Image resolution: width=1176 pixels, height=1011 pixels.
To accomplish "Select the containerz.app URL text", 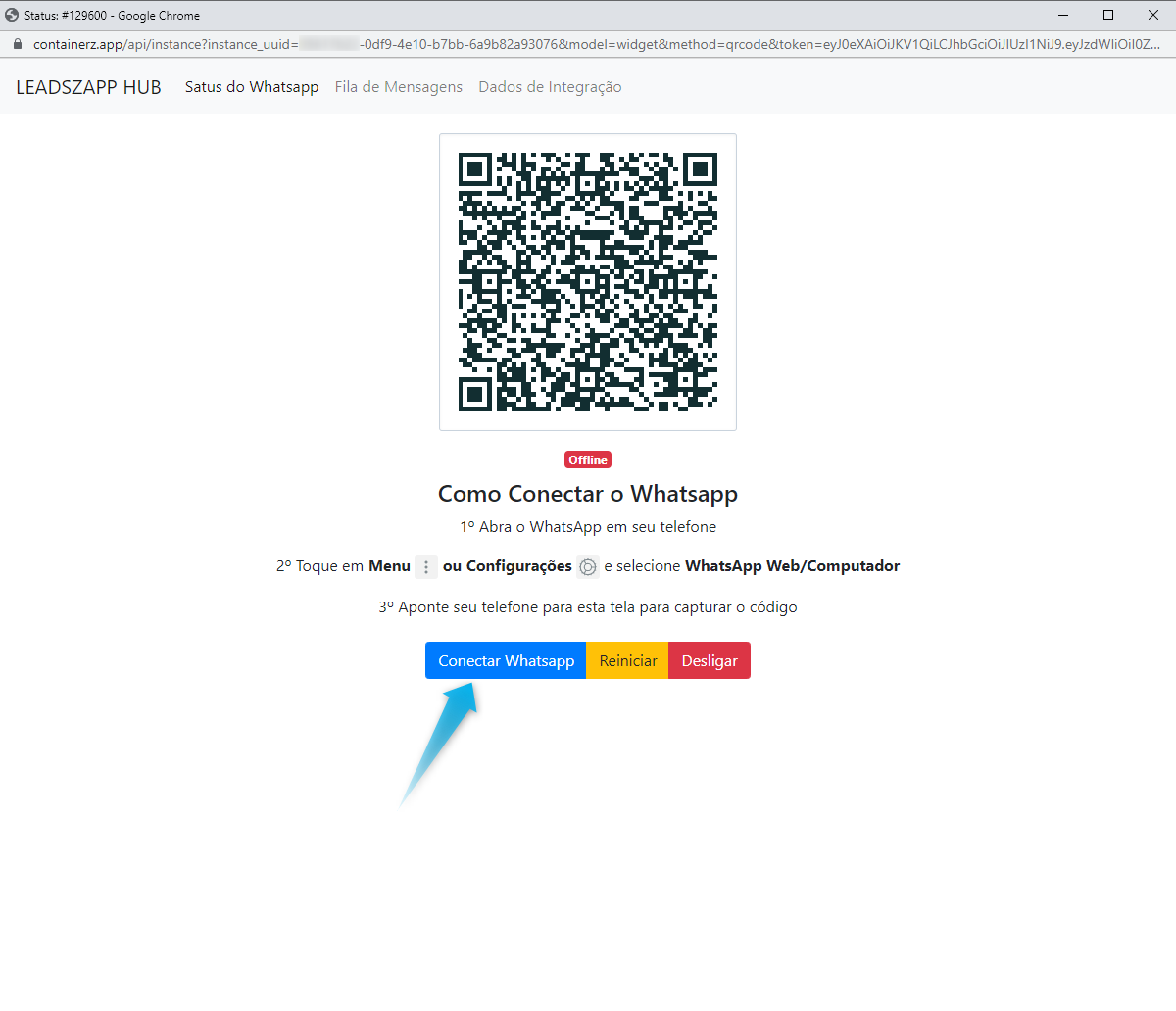I will pos(588,44).
